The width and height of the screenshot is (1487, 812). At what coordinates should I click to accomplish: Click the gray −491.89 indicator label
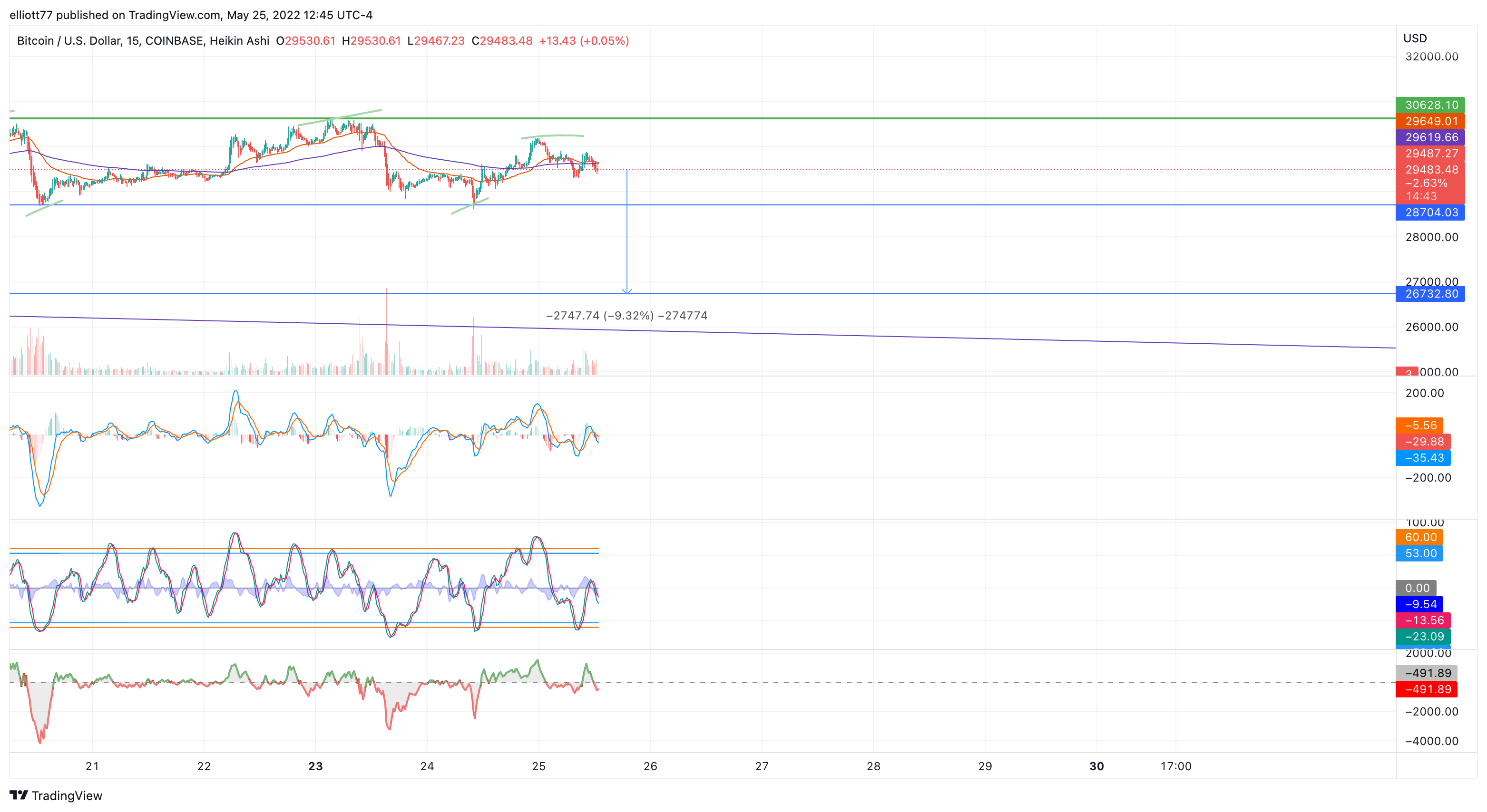(x=1427, y=673)
